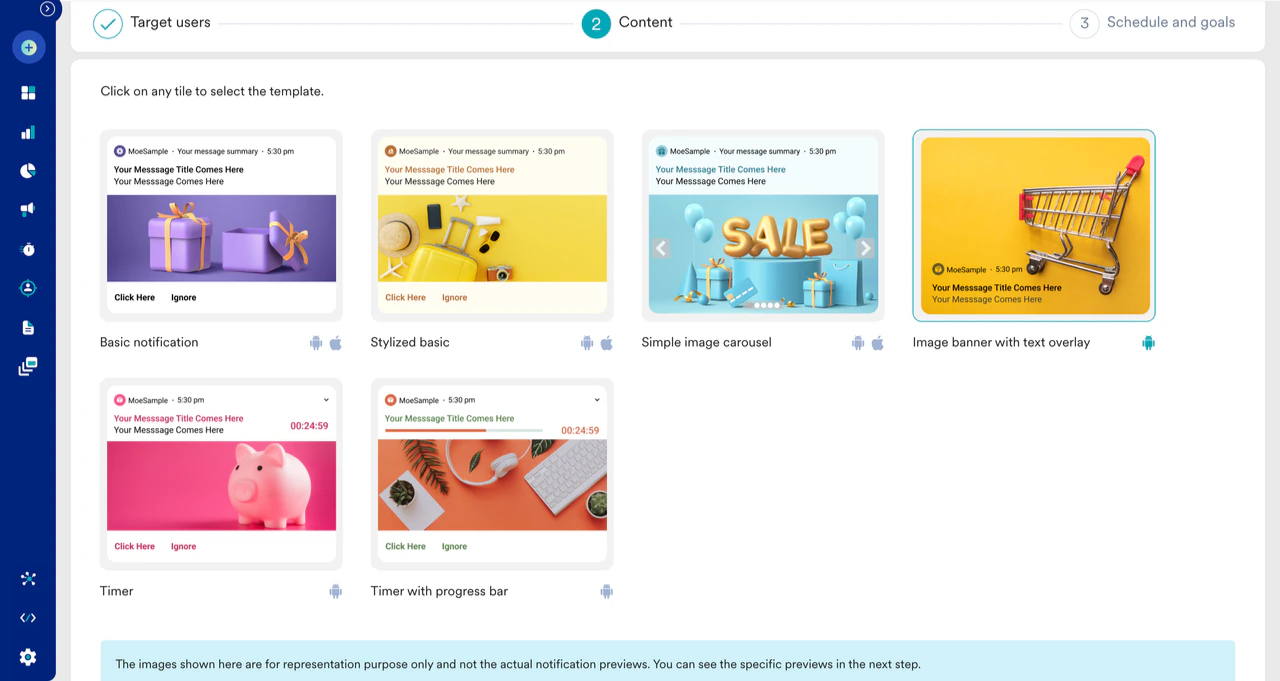Click the pink 00:24:59 countdown in Timer preview
The width and height of the screenshot is (1280, 681).
(309, 426)
